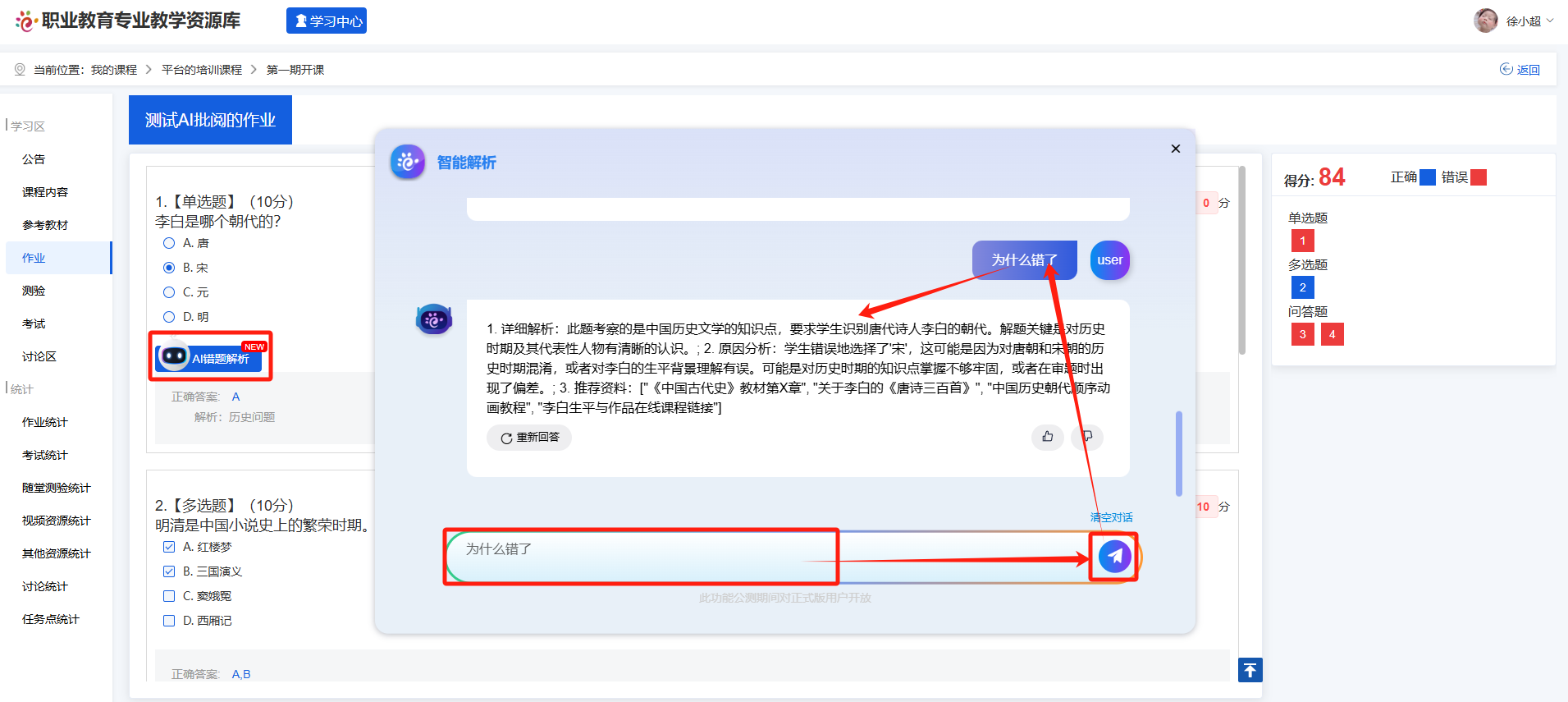
Task: Click the question list scrollbar
Action: (1242, 260)
